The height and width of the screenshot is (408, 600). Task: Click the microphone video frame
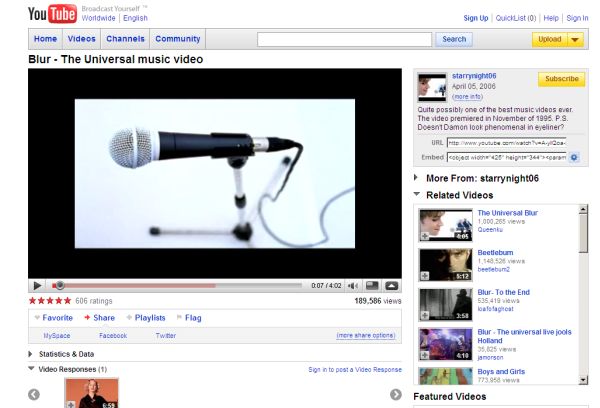coord(215,173)
